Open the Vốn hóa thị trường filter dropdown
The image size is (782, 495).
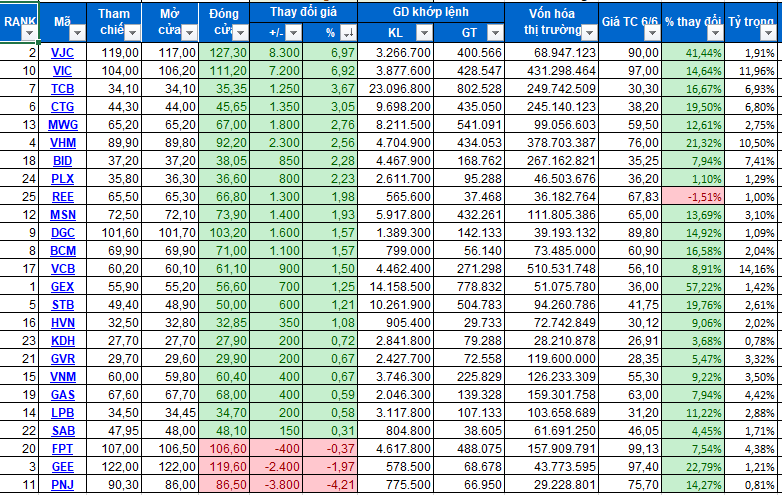pyautogui.click(x=589, y=33)
